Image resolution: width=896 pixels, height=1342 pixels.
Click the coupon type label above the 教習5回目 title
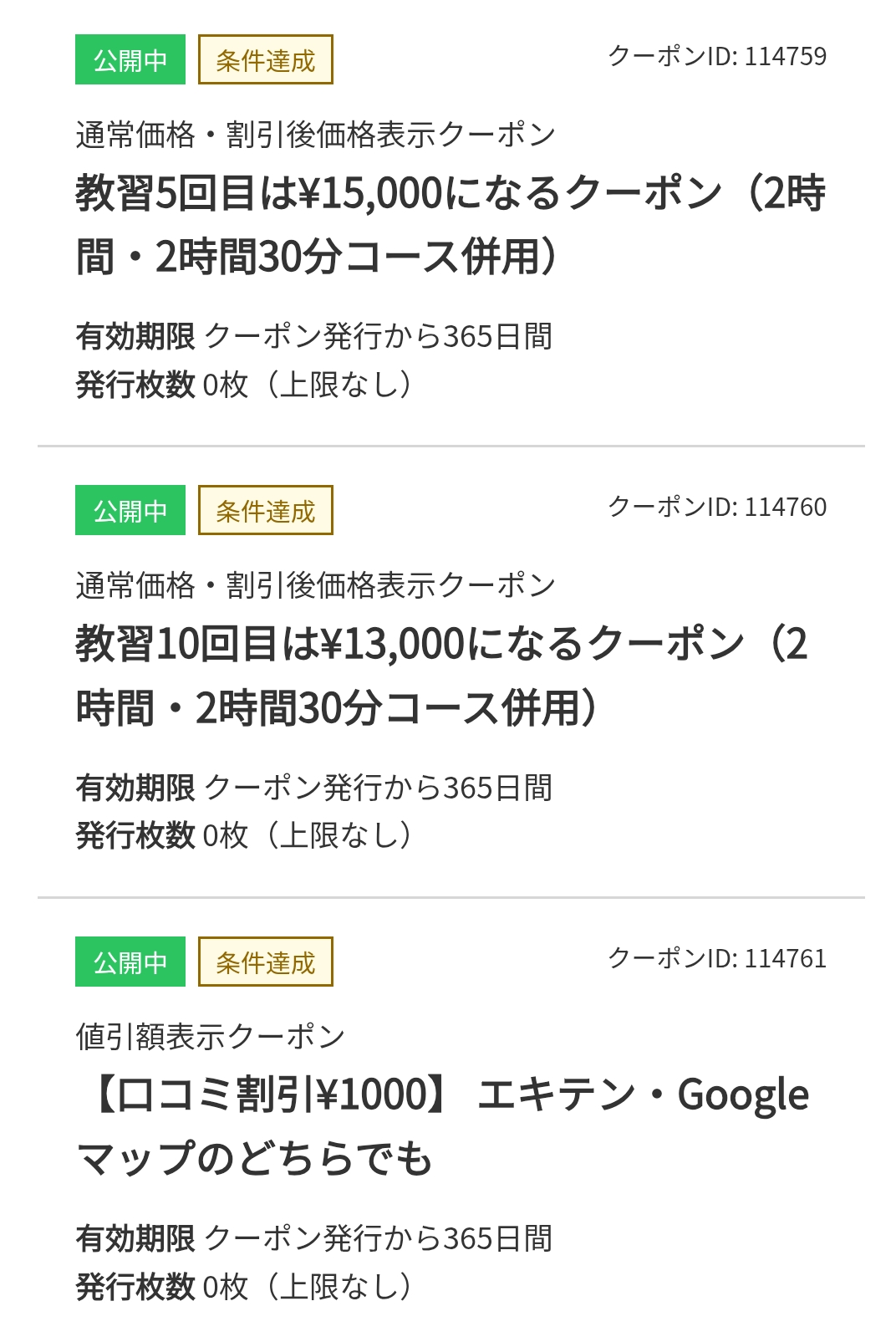315,135
